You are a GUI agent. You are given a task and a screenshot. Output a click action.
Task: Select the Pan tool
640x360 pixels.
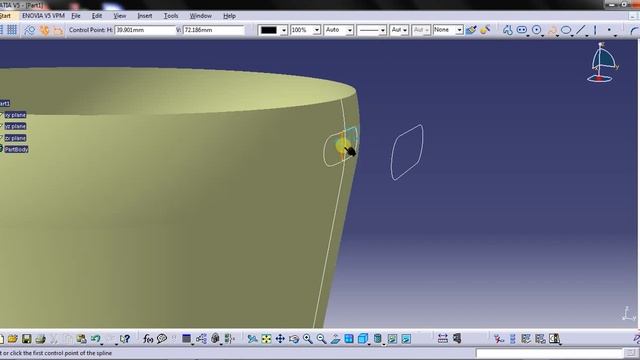[x=280, y=339]
